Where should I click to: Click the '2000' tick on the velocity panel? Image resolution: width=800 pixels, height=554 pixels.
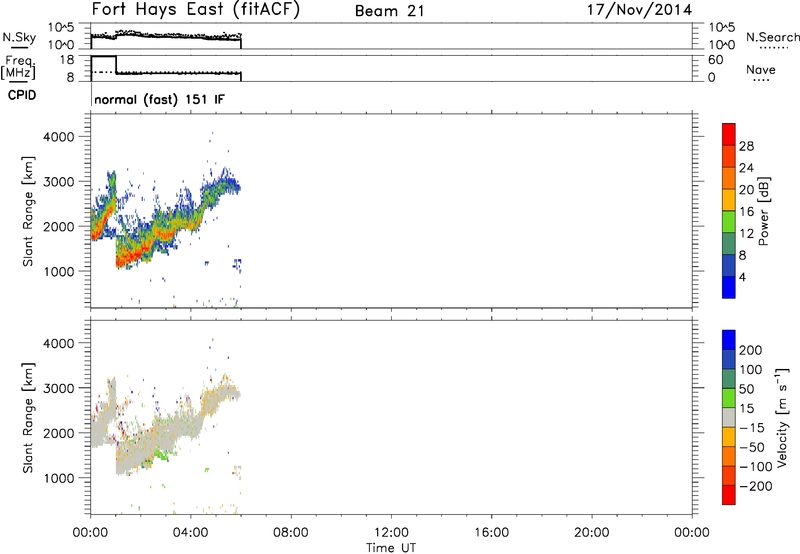[x=58, y=433]
